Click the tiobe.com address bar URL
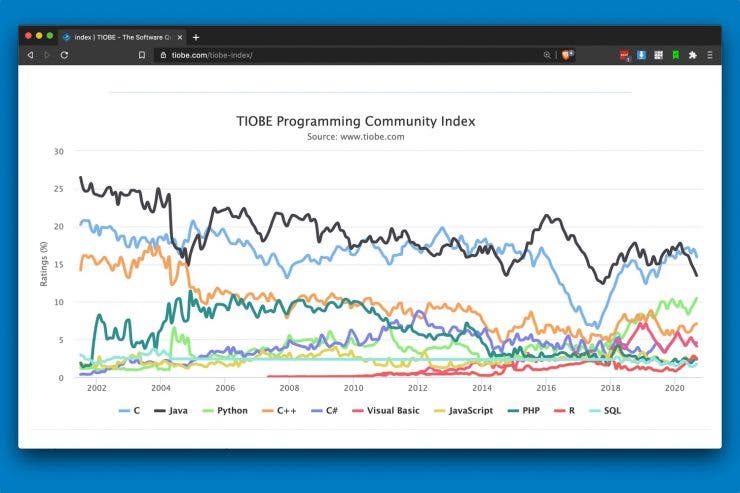 pos(212,55)
